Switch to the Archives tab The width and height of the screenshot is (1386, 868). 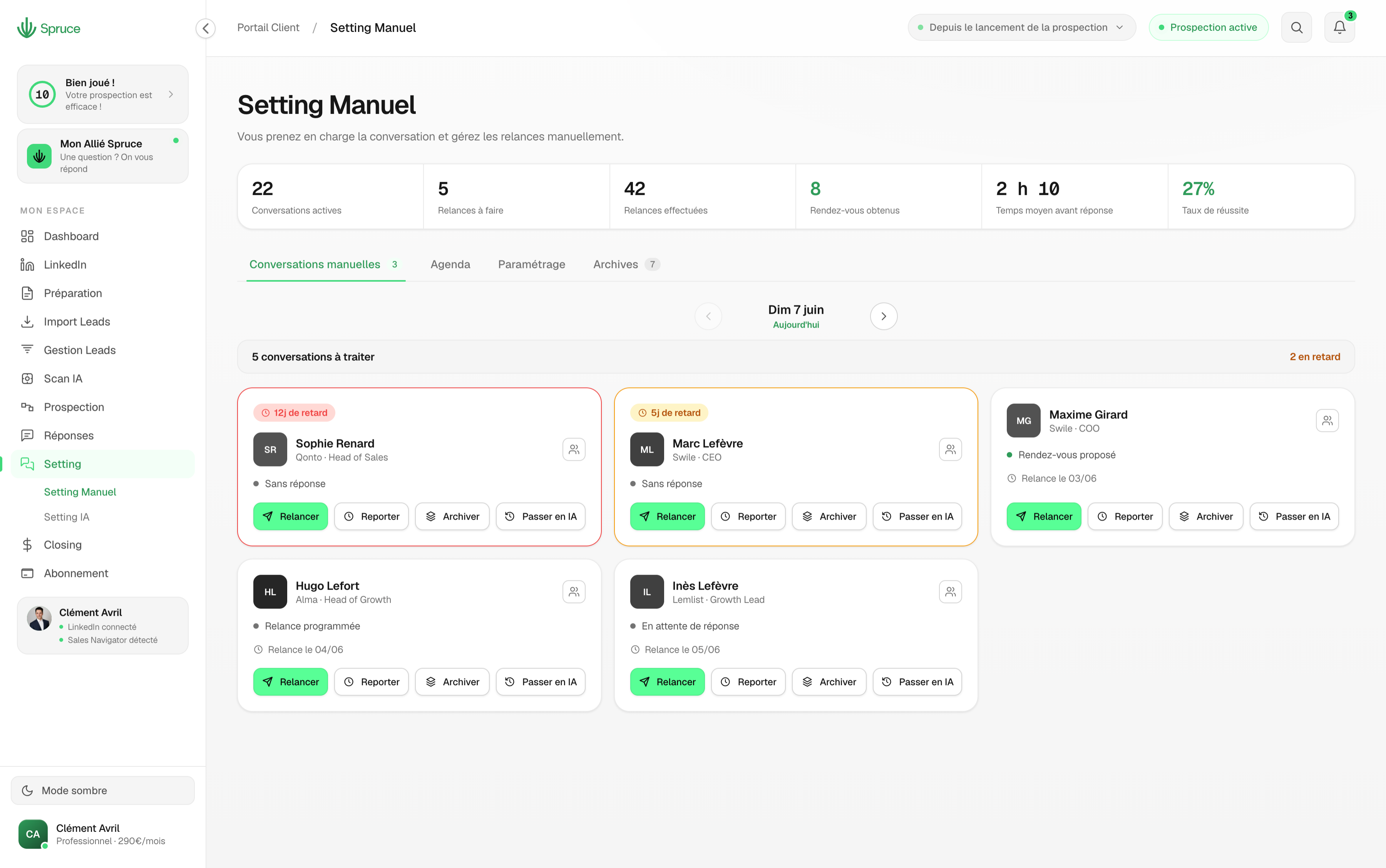(x=626, y=265)
